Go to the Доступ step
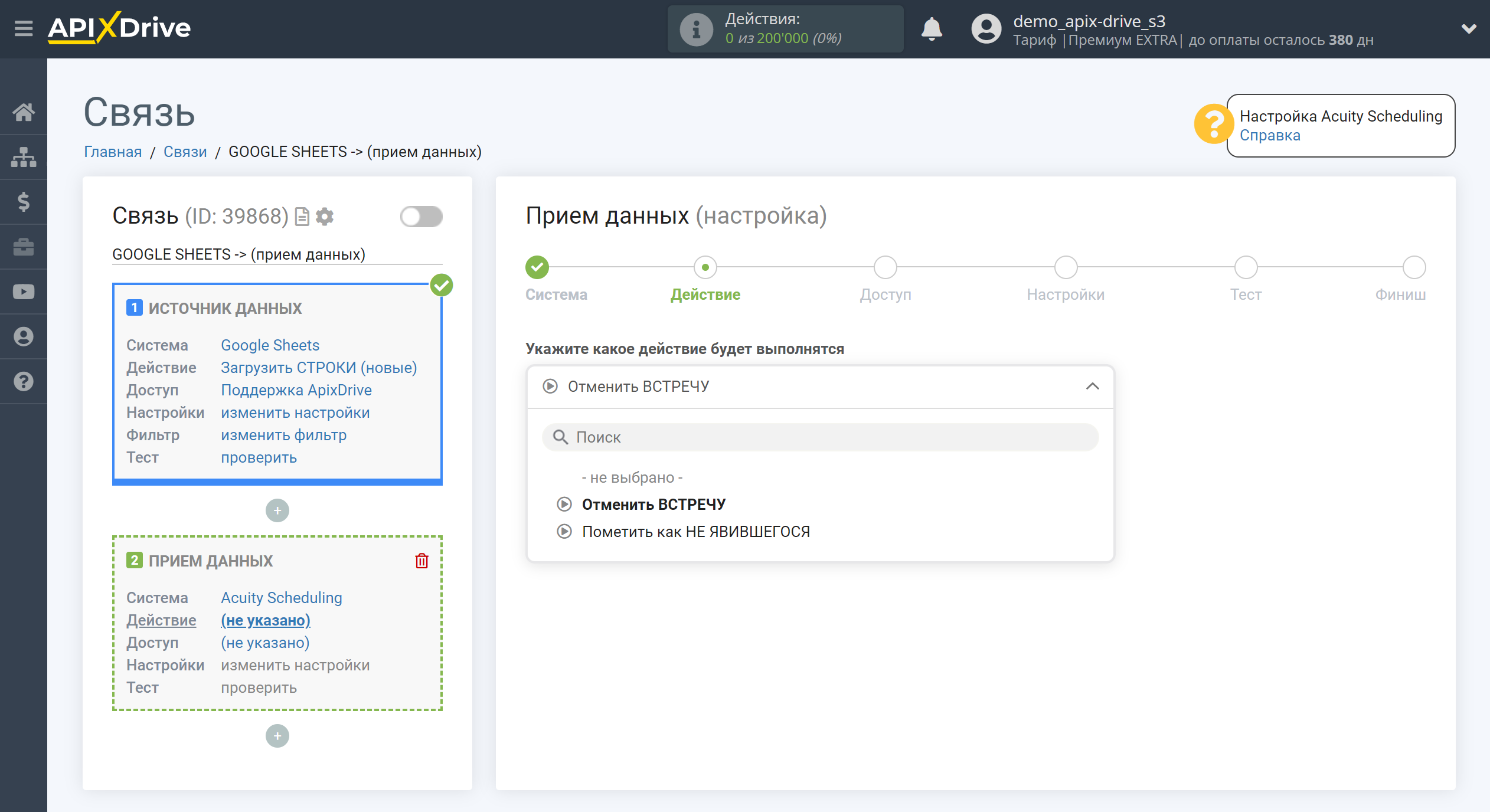Image resolution: width=1490 pixels, height=812 pixels. 885,267
